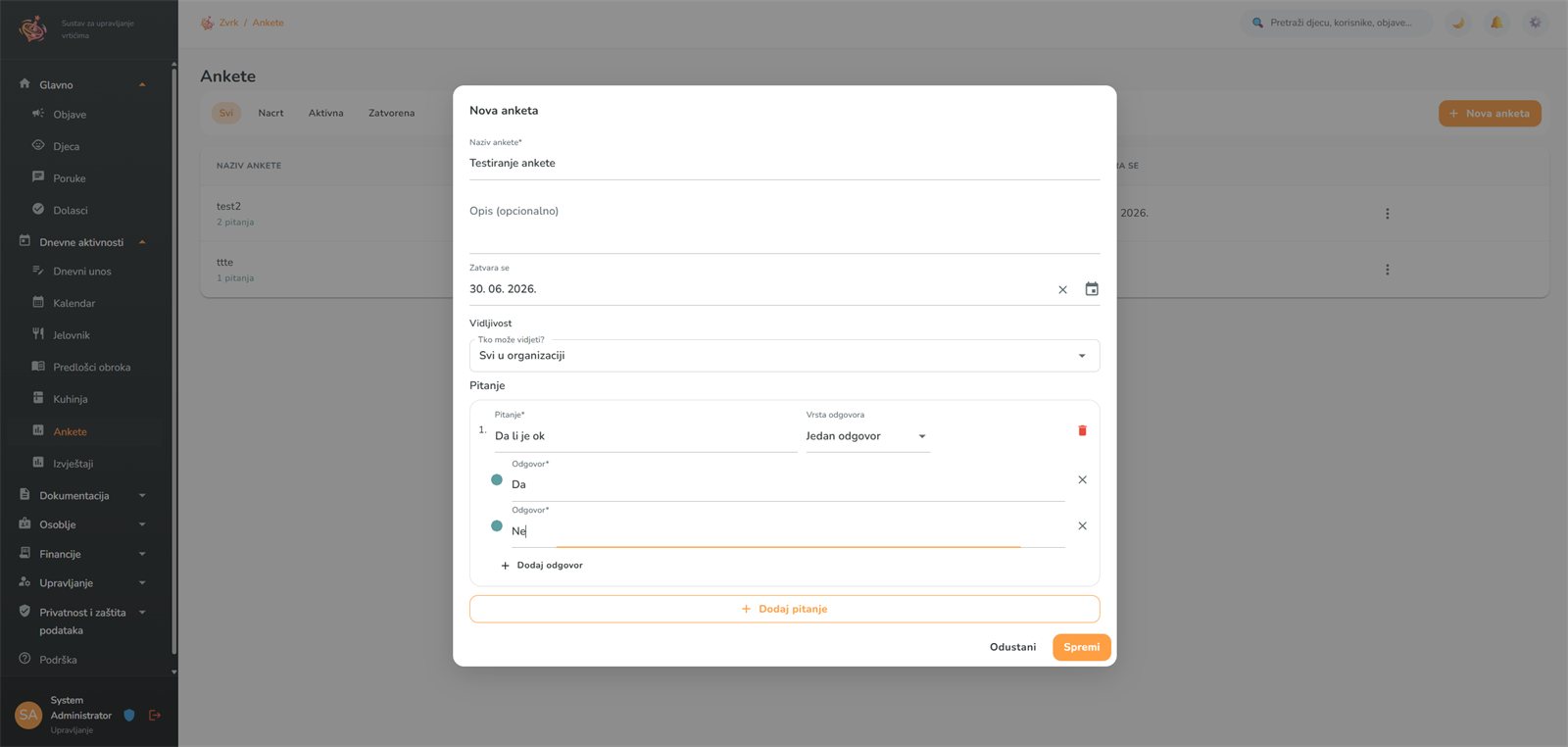The width and height of the screenshot is (1568, 747).
Task: Remove the "Ne" answer option
Action: (x=1082, y=525)
